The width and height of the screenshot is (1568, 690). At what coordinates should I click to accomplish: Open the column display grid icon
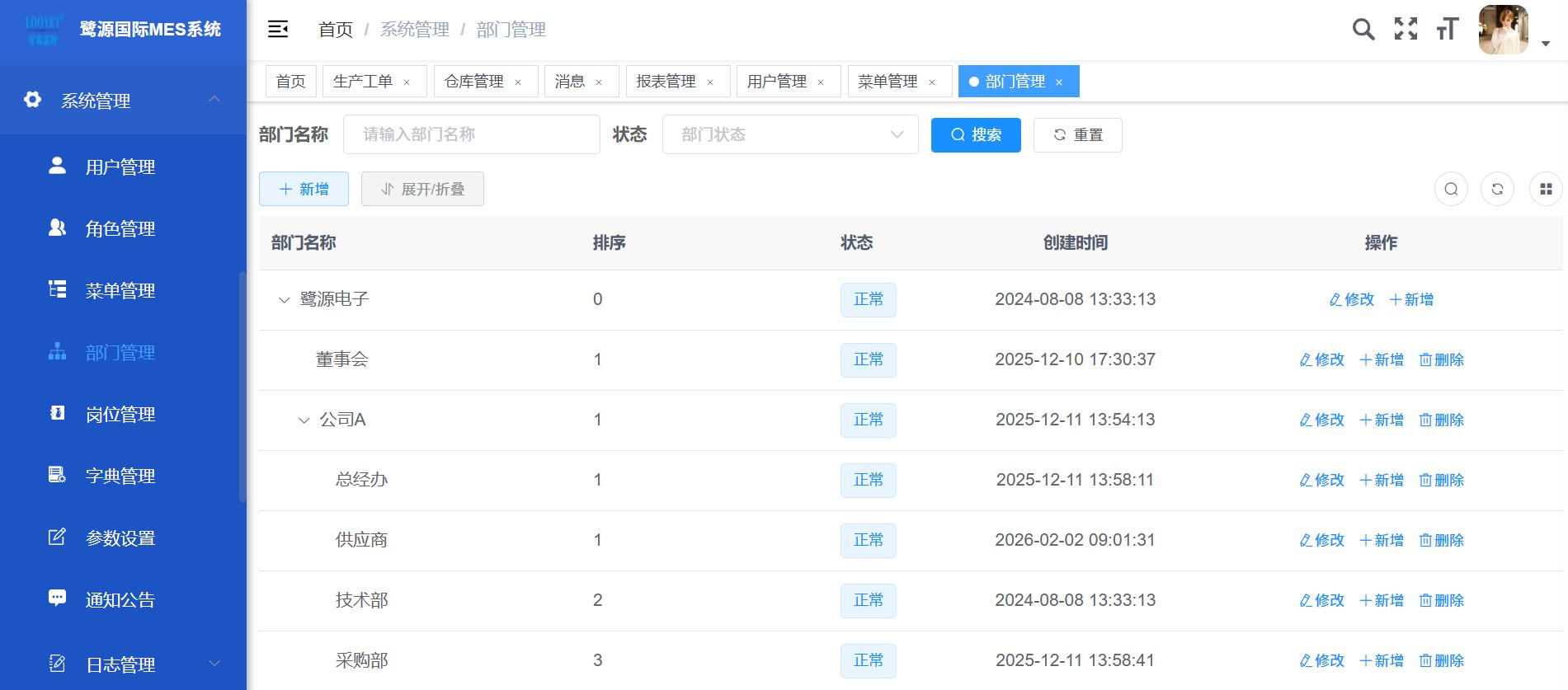(x=1546, y=190)
